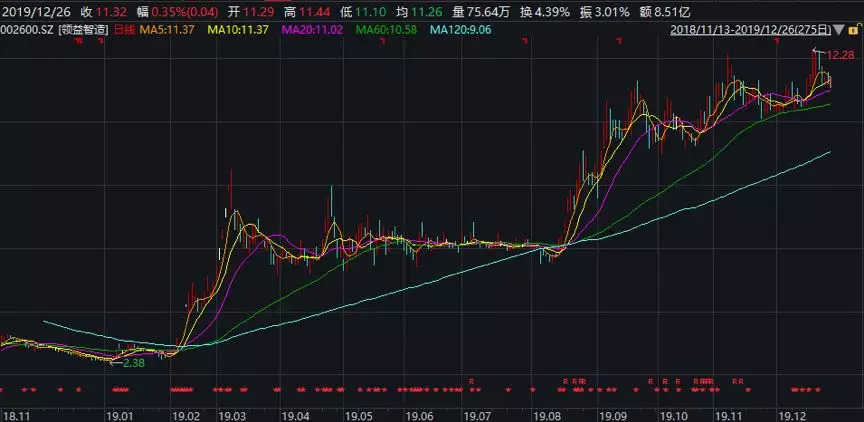The image size is (864, 422).
Task: Click the isolated star marker in mid-July 2019
Action: pos(508,389)
